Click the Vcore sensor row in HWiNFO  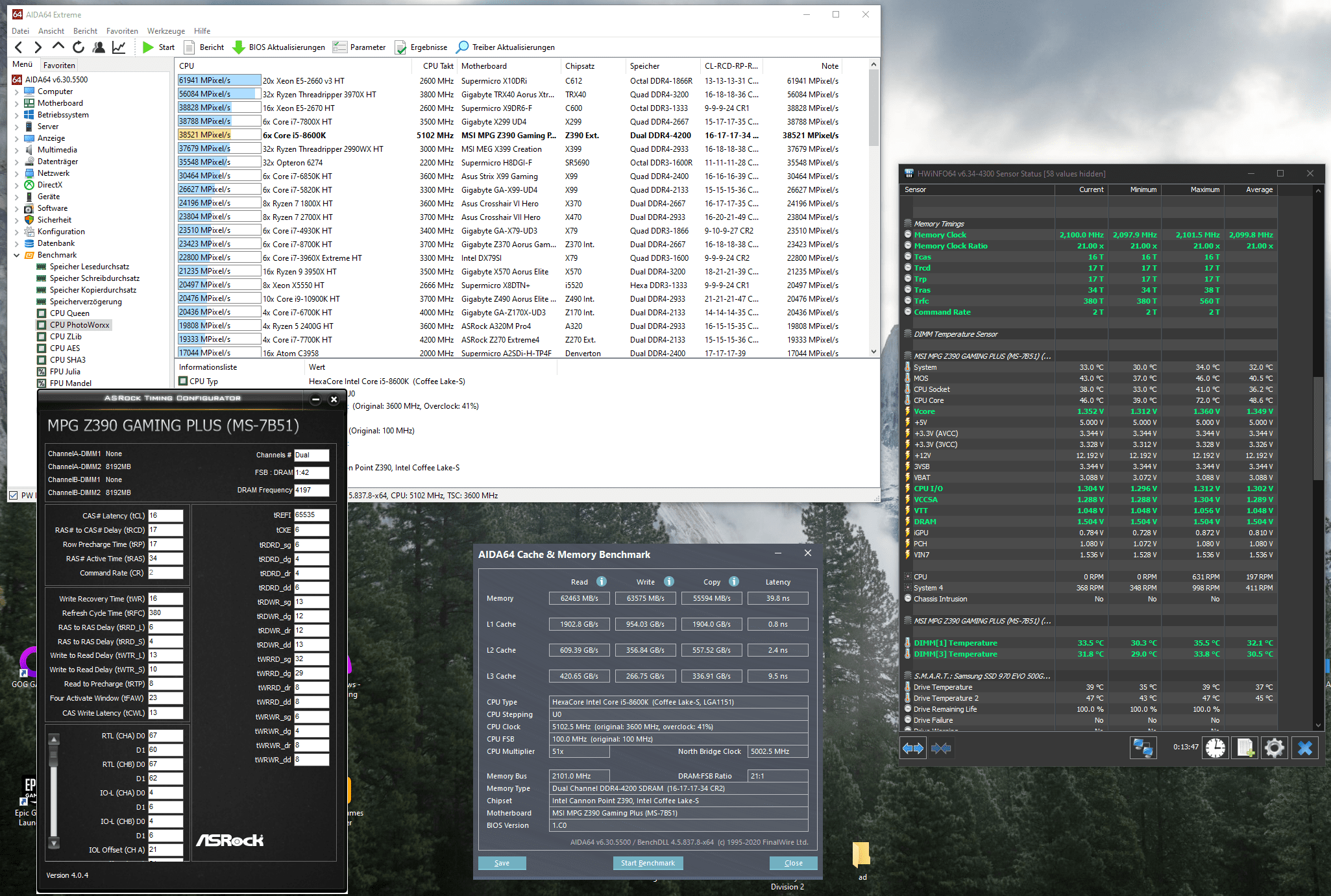[1090, 411]
